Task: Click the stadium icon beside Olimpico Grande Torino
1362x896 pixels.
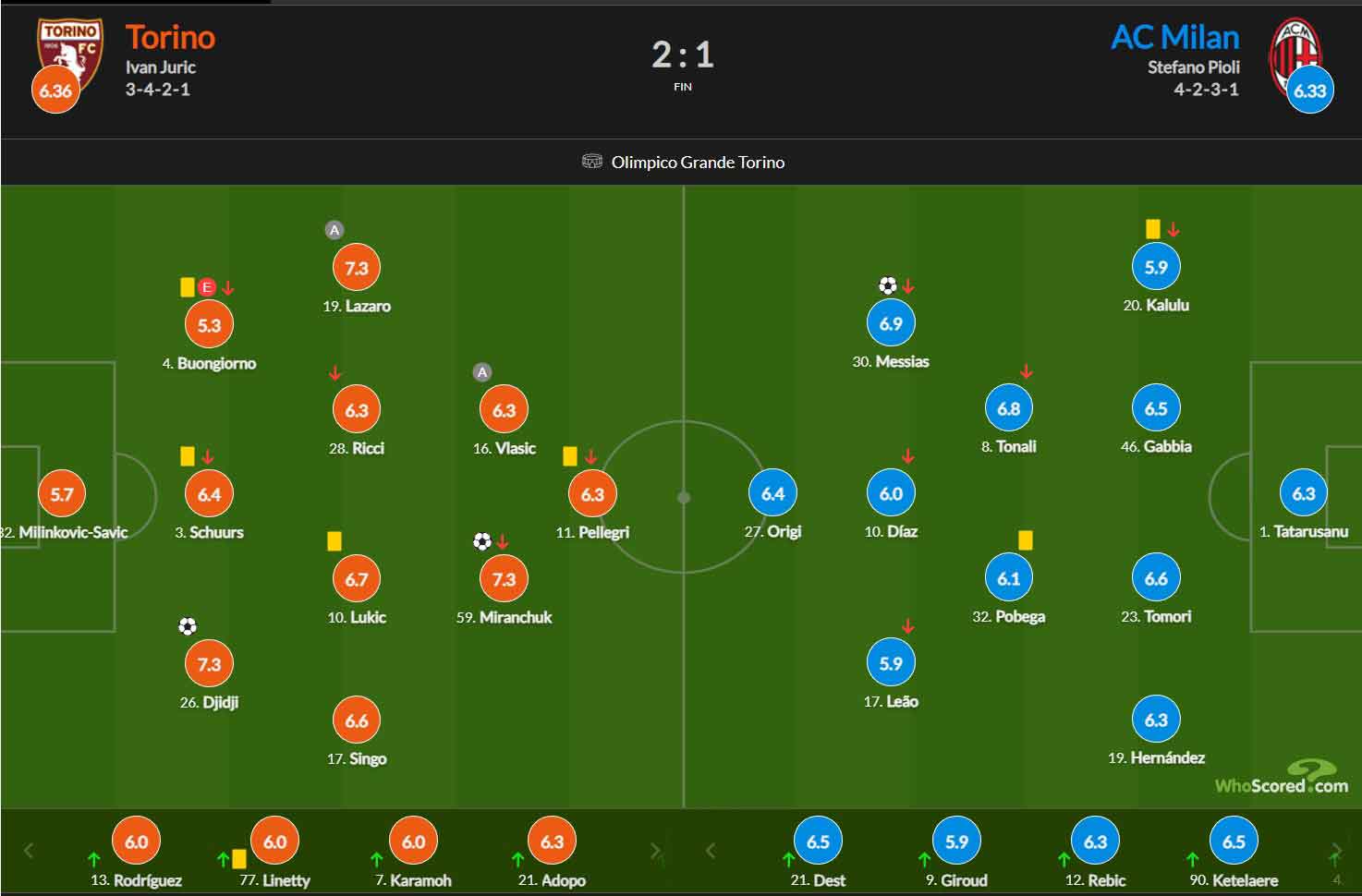Action: pyautogui.click(x=592, y=162)
